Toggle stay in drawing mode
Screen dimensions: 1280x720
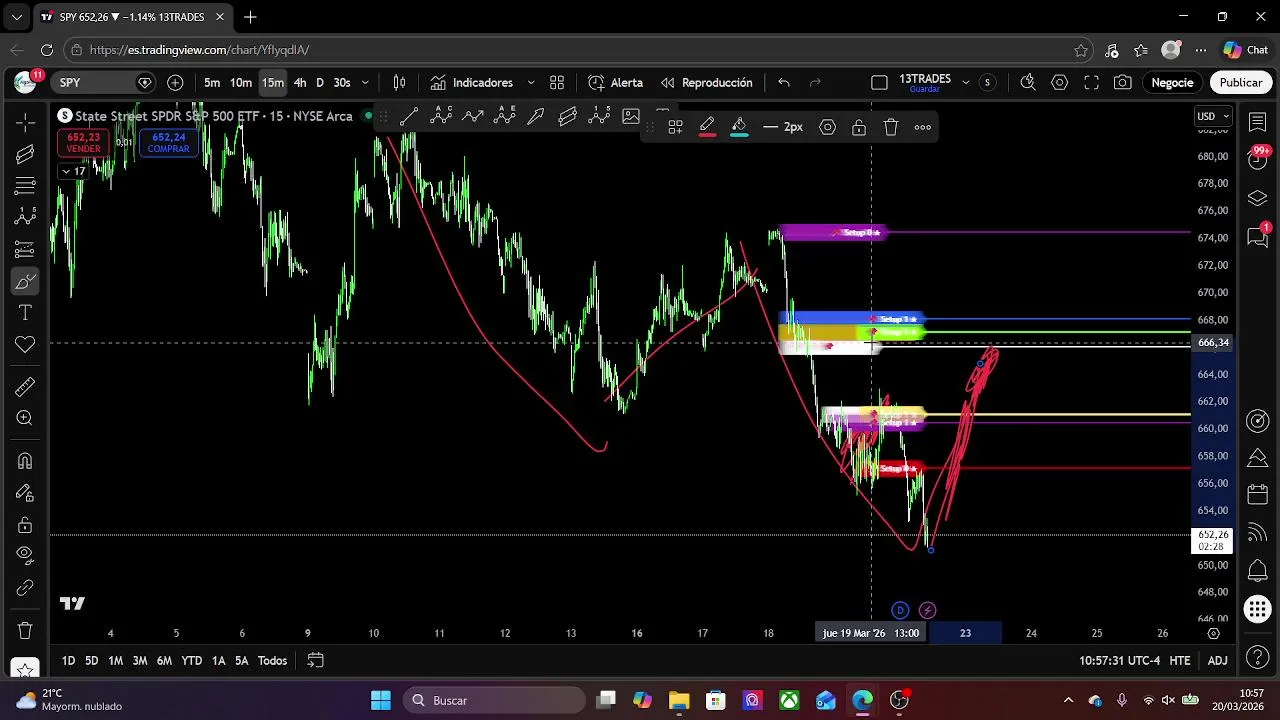pyautogui.click(x=25, y=493)
